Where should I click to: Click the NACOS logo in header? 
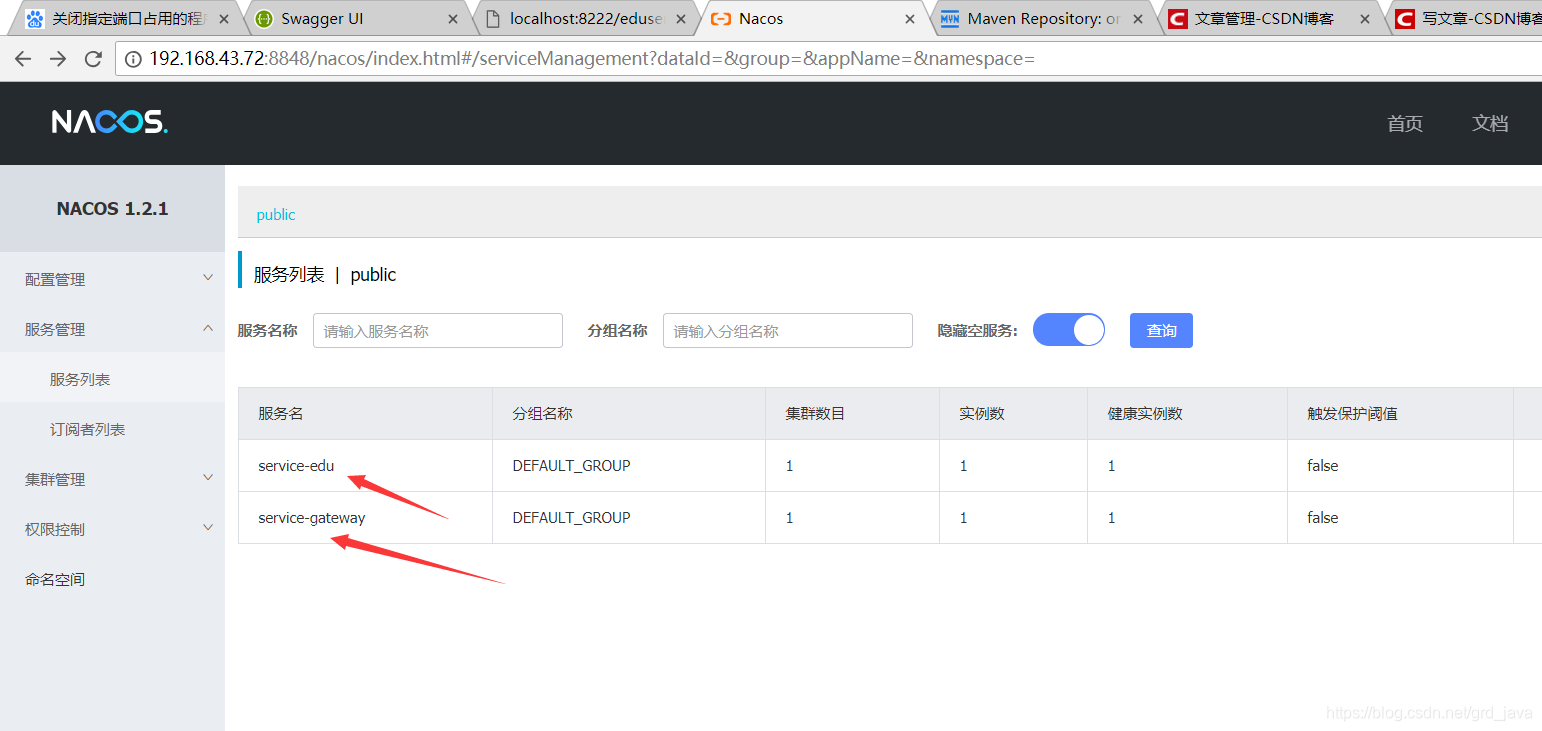(110, 122)
